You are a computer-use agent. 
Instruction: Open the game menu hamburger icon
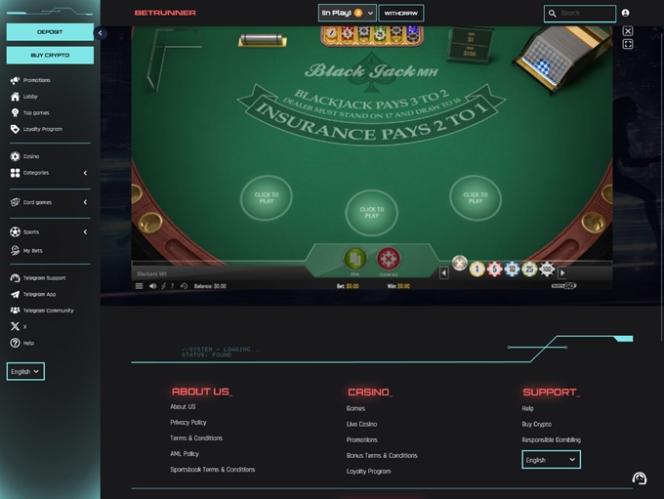139,286
